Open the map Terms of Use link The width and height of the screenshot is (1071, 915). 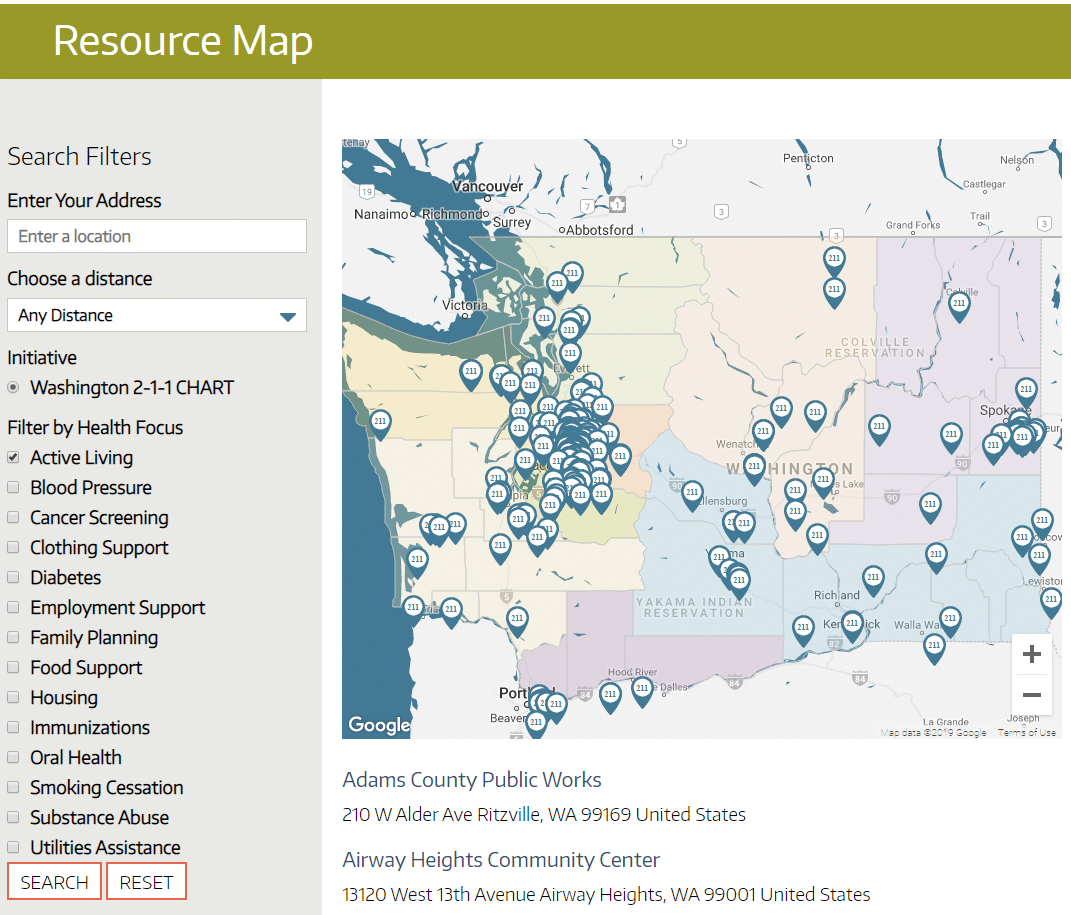click(x=1027, y=732)
